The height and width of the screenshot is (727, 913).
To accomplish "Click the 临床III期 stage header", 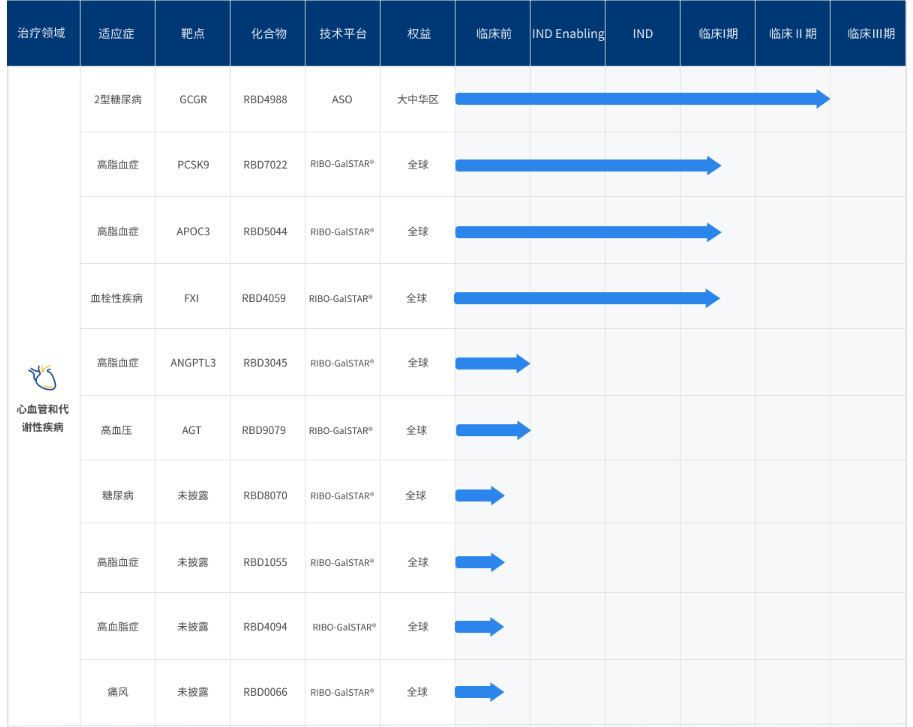I will (x=871, y=34).
